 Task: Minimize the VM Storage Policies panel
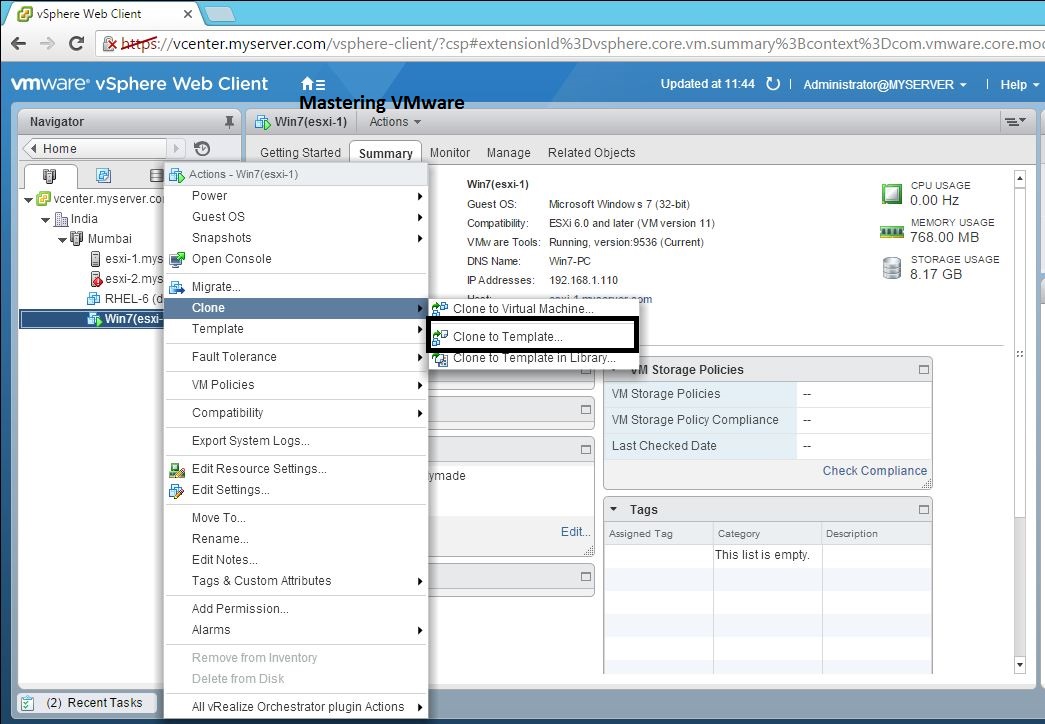pyautogui.click(x=924, y=369)
